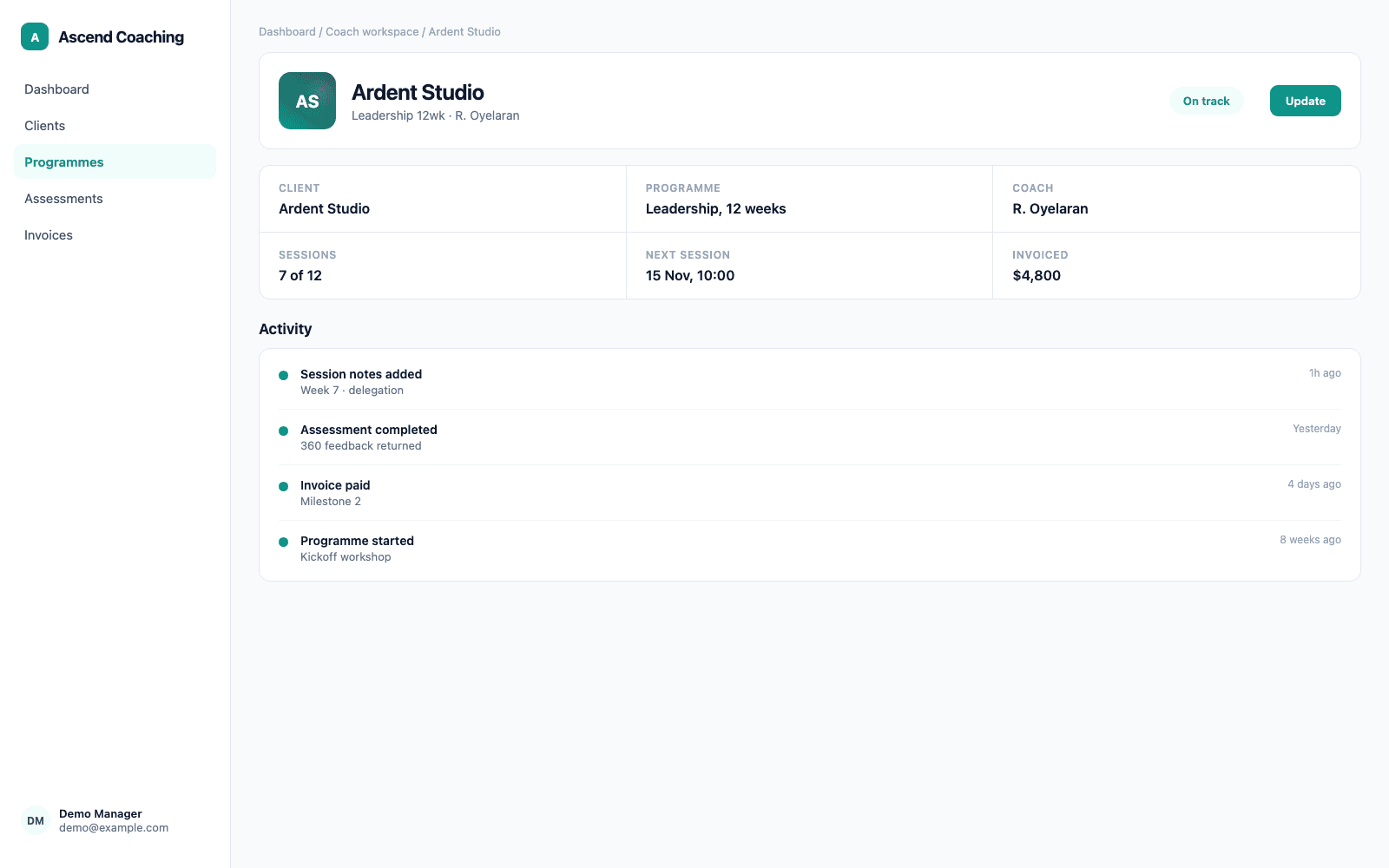The width and height of the screenshot is (1389, 868).
Task: Click the green dot beside Programme started
Action: 283,542
